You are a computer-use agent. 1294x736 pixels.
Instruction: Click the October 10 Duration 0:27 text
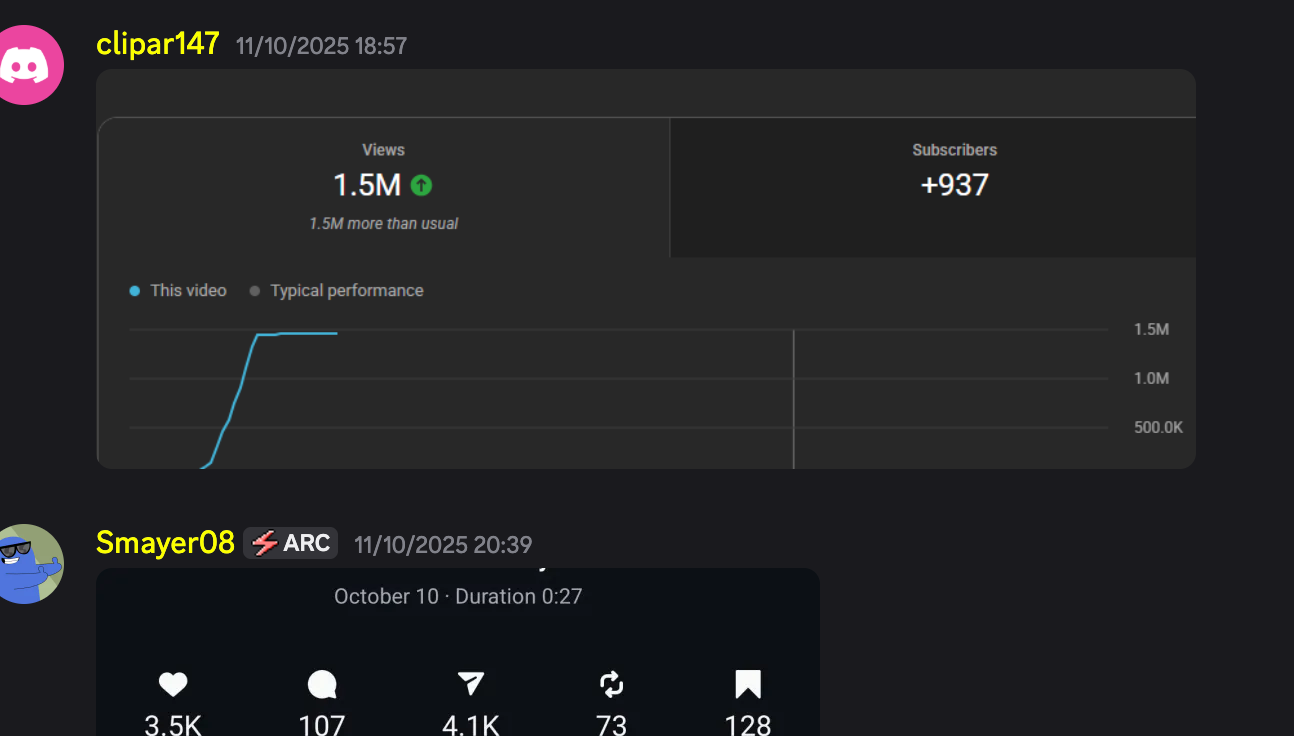pos(459,596)
